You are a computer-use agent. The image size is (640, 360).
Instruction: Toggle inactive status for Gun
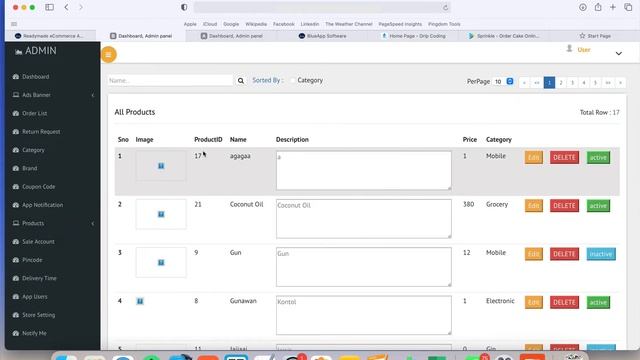[x=601, y=254]
